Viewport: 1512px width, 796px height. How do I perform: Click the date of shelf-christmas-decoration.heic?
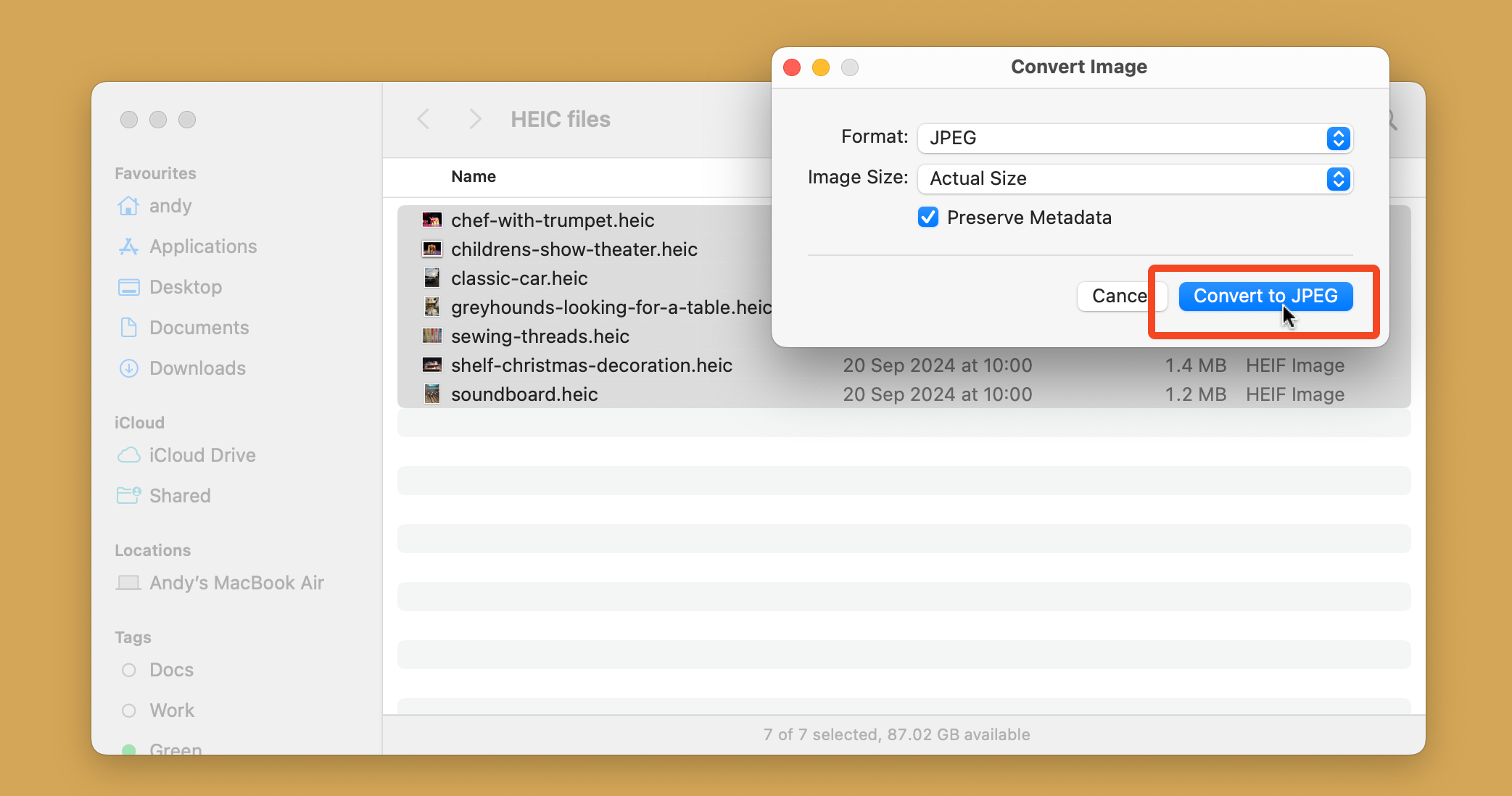937,365
